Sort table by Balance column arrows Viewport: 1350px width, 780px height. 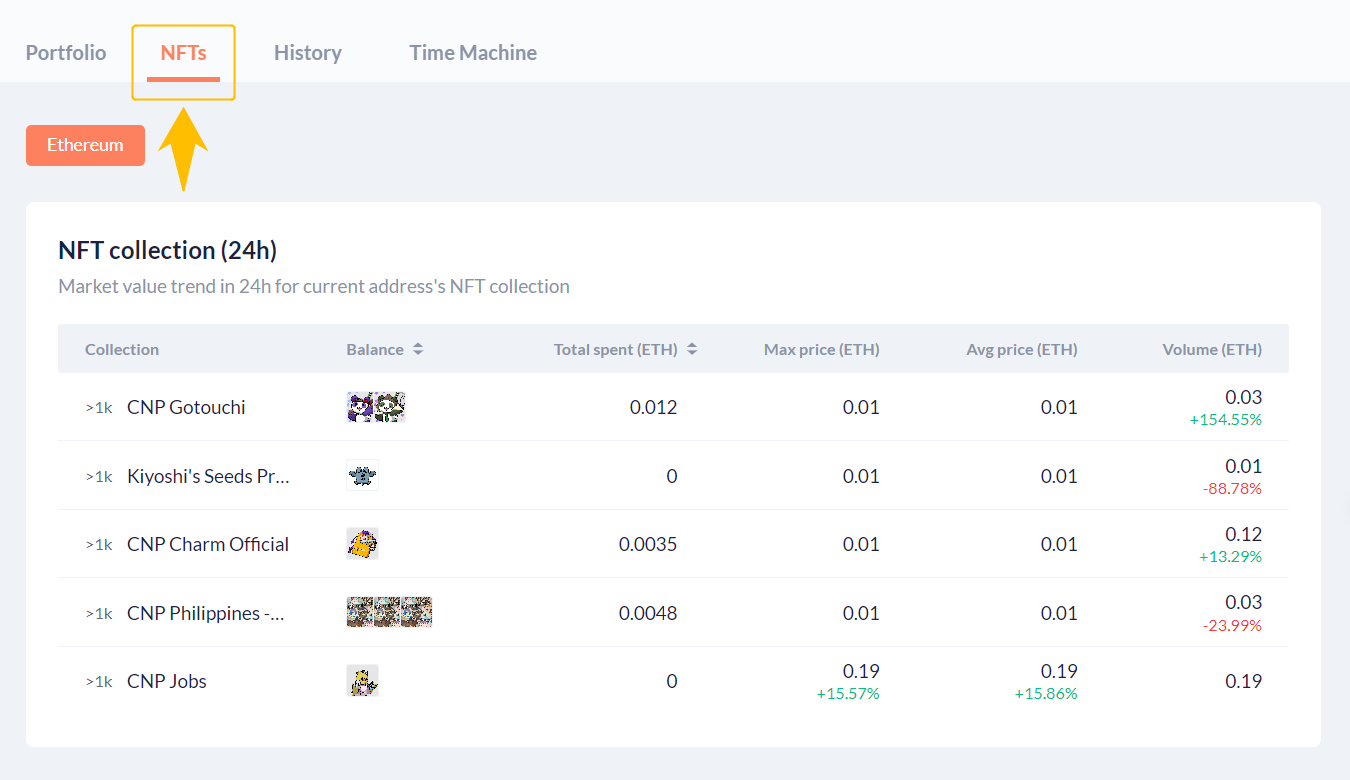point(418,349)
